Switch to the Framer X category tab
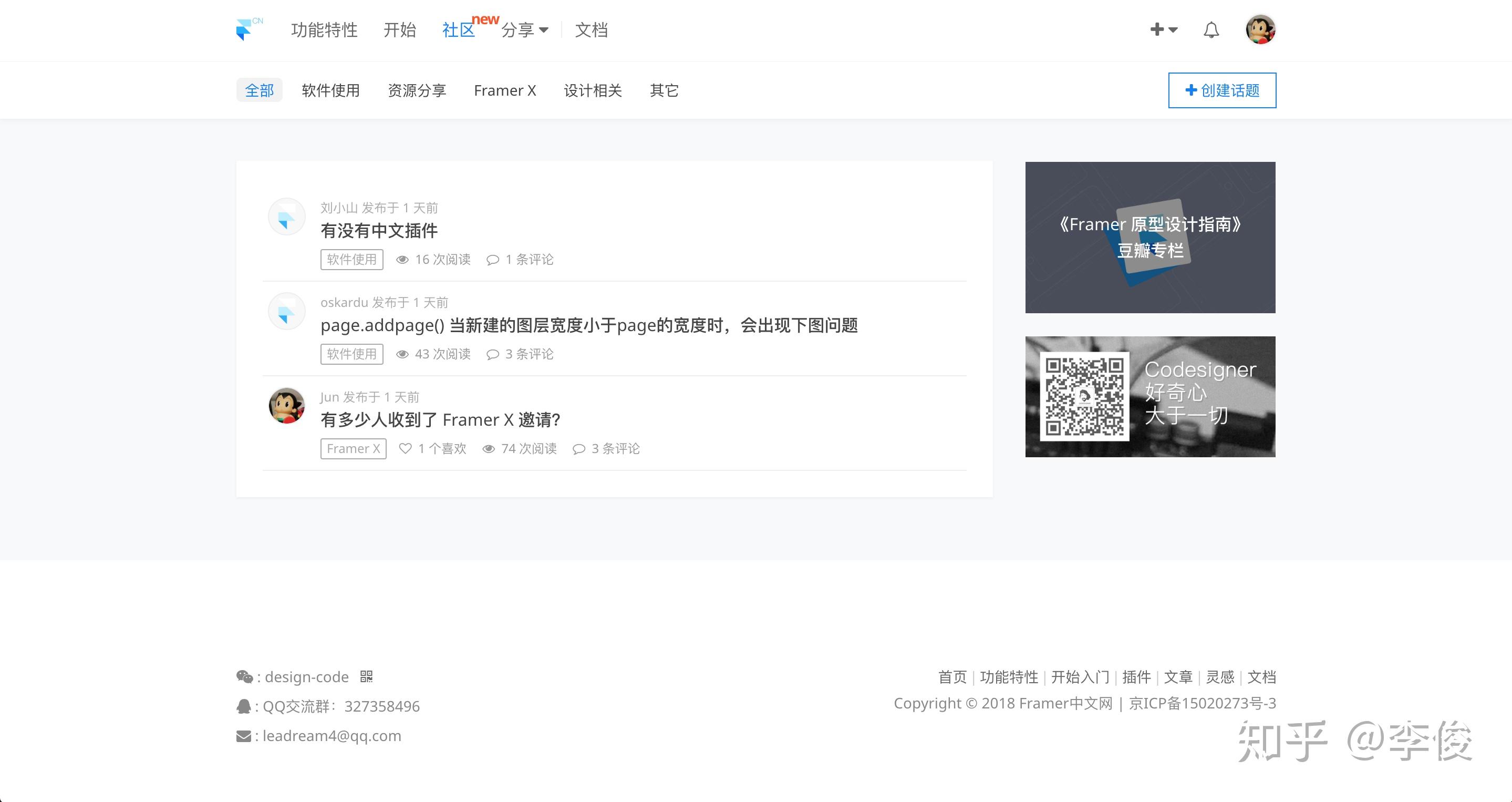The width and height of the screenshot is (1512, 802). 505,90
